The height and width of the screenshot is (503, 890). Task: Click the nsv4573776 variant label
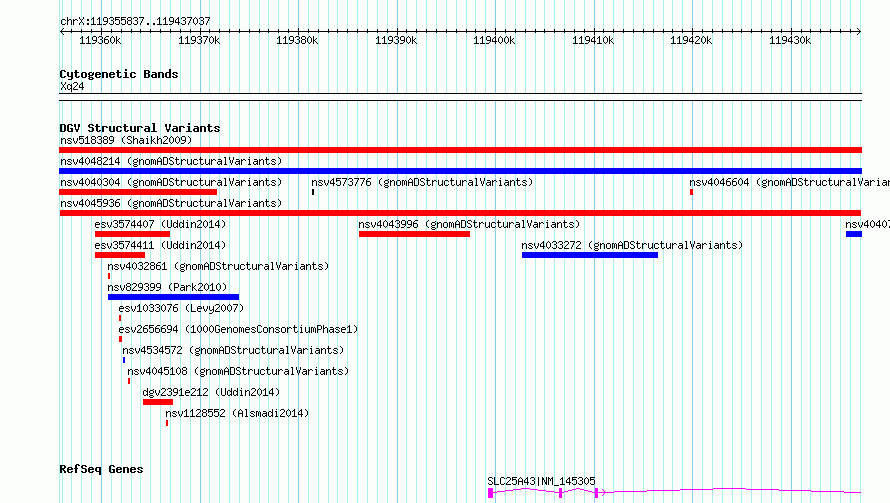[422, 182]
